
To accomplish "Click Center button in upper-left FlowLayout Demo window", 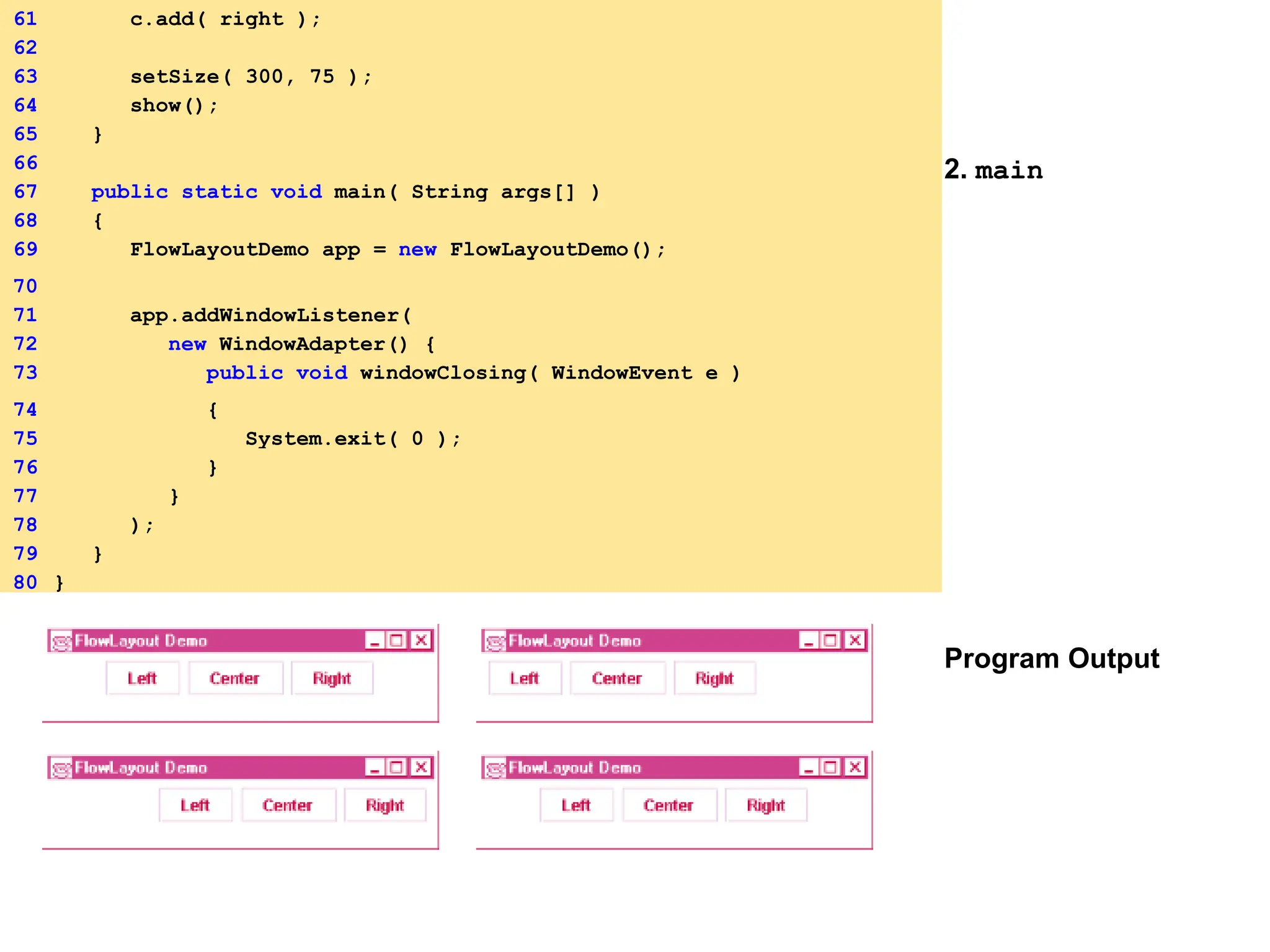I will tap(235, 678).
